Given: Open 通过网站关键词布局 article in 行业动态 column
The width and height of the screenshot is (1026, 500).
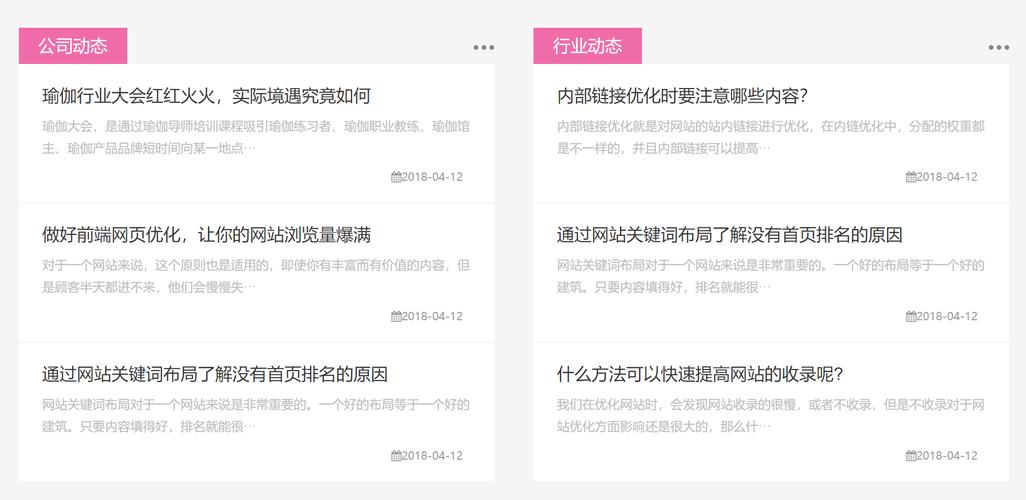Looking at the screenshot, I should [x=729, y=235].
